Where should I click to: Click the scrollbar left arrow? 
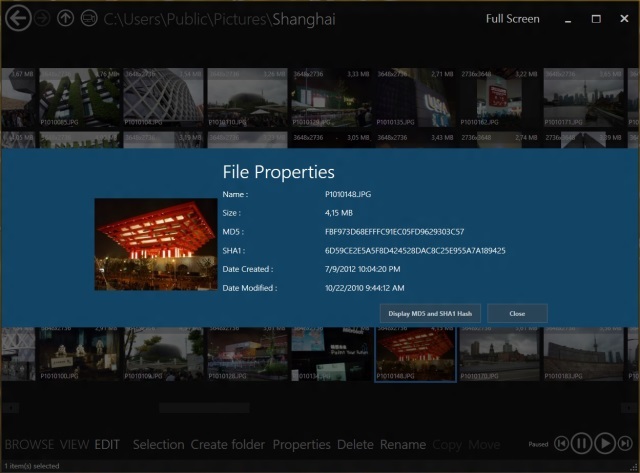pos(10,407)
